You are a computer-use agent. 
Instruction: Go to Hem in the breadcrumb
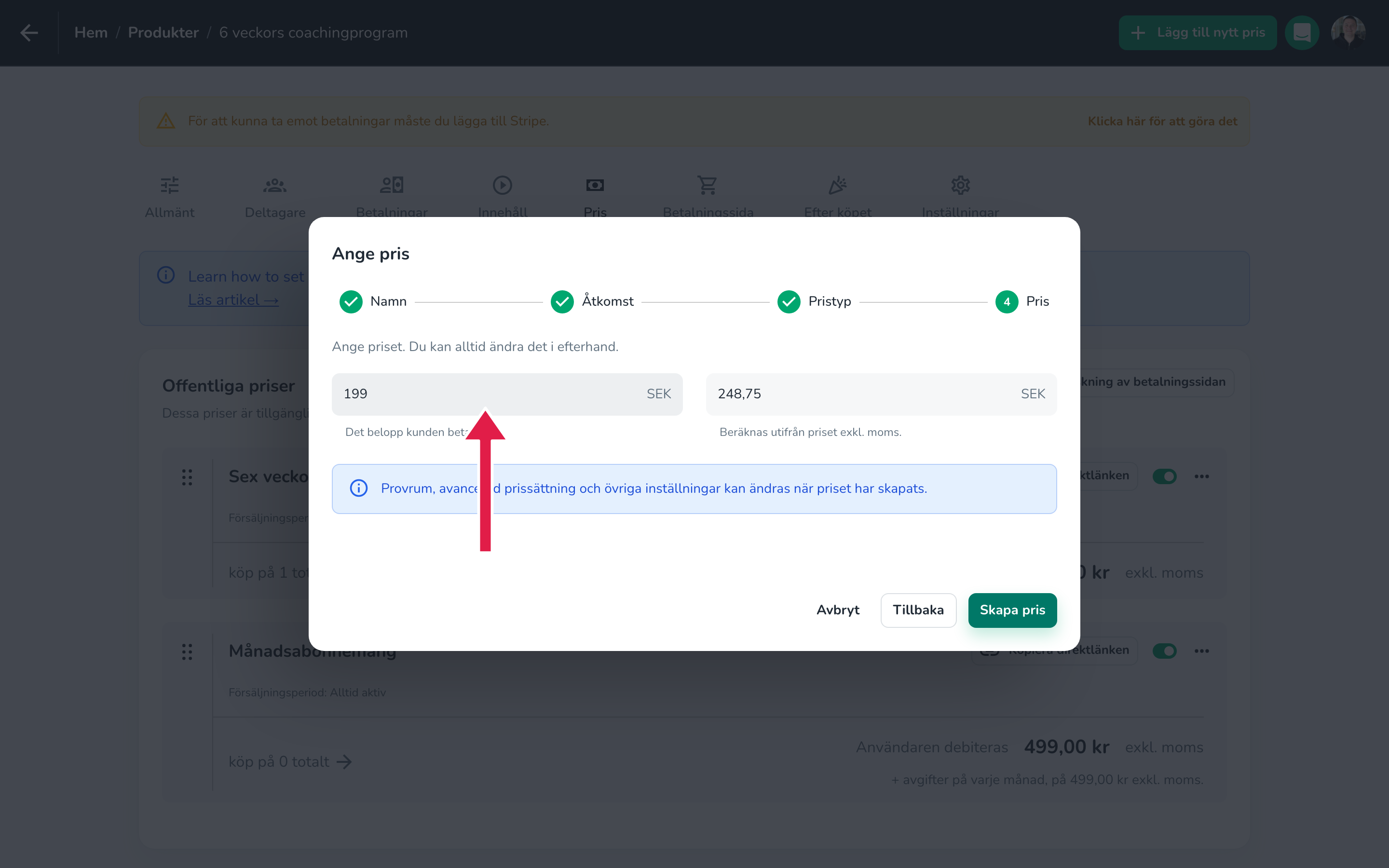pyautogui.click(x=91, y=33)
